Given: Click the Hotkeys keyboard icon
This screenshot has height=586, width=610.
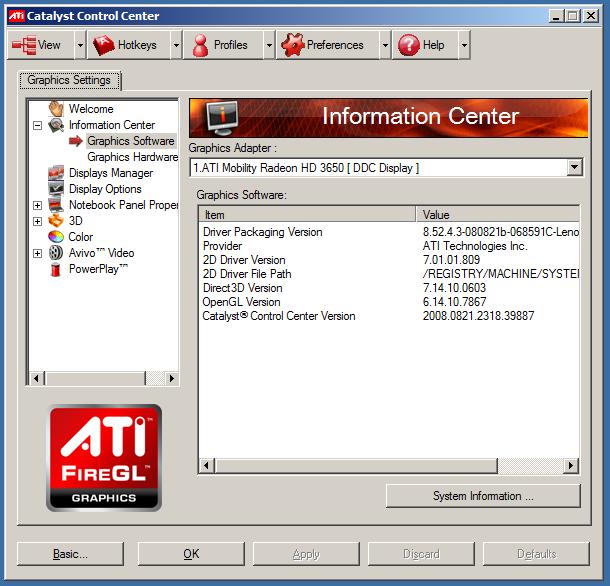Looking at the screenshot, I should click(103, 45).
